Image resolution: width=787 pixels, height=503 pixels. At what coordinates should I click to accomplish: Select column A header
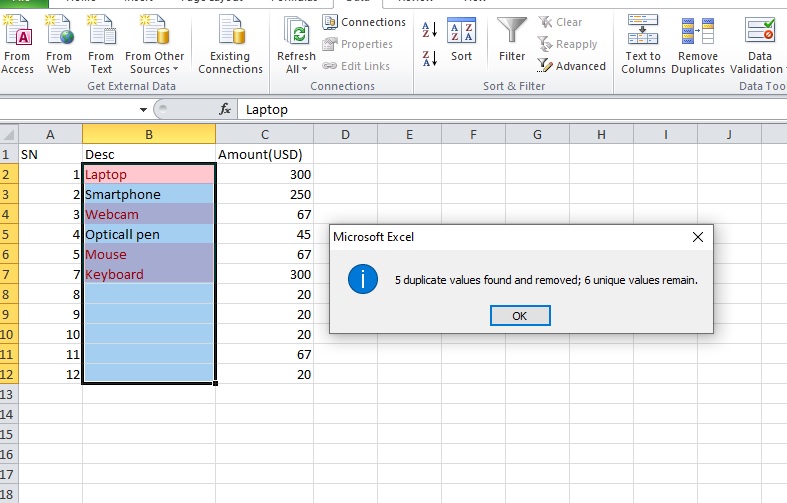point(50,135)
